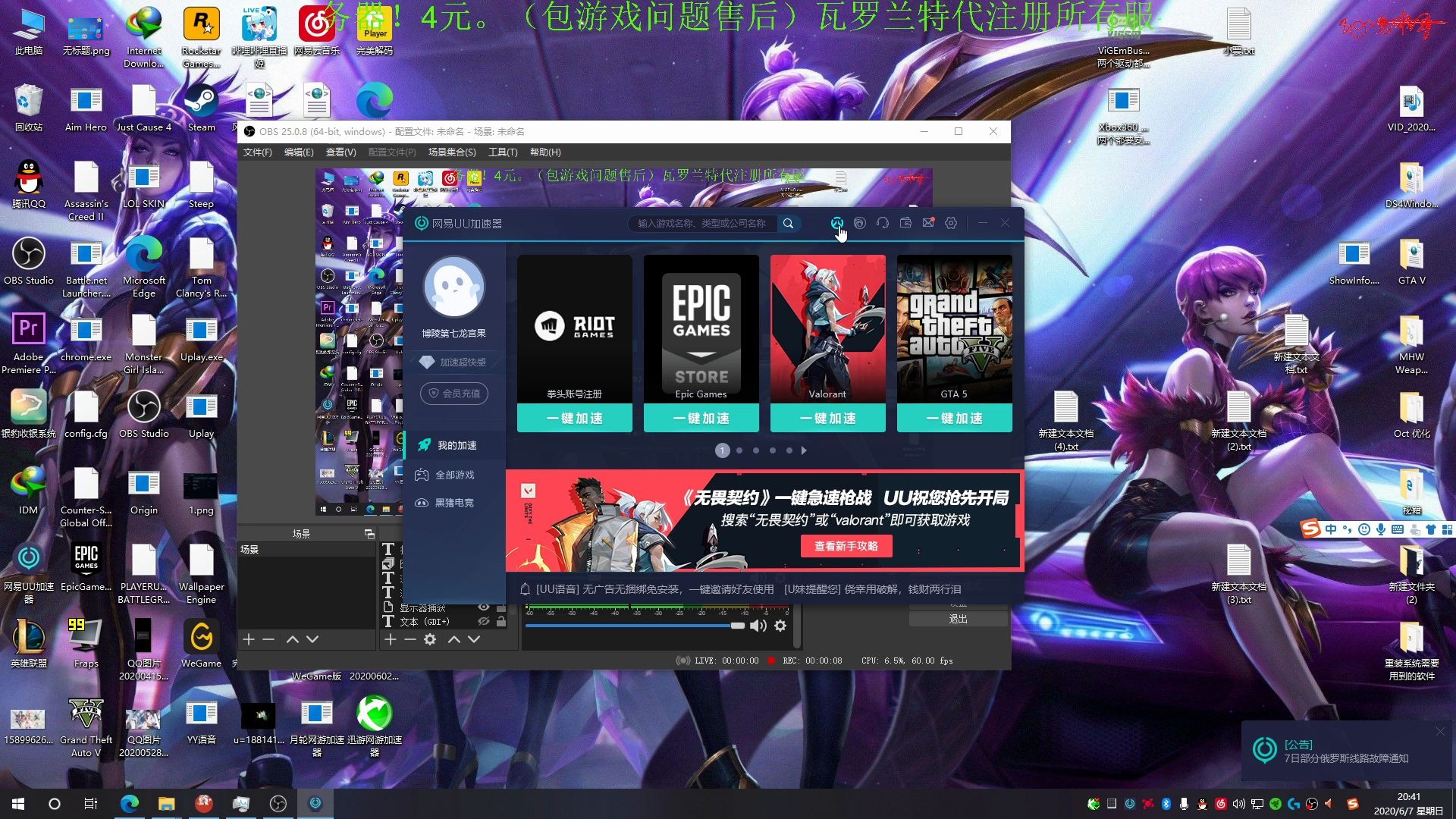Click the 查看新手攻略 banner button

pos(846,546)
